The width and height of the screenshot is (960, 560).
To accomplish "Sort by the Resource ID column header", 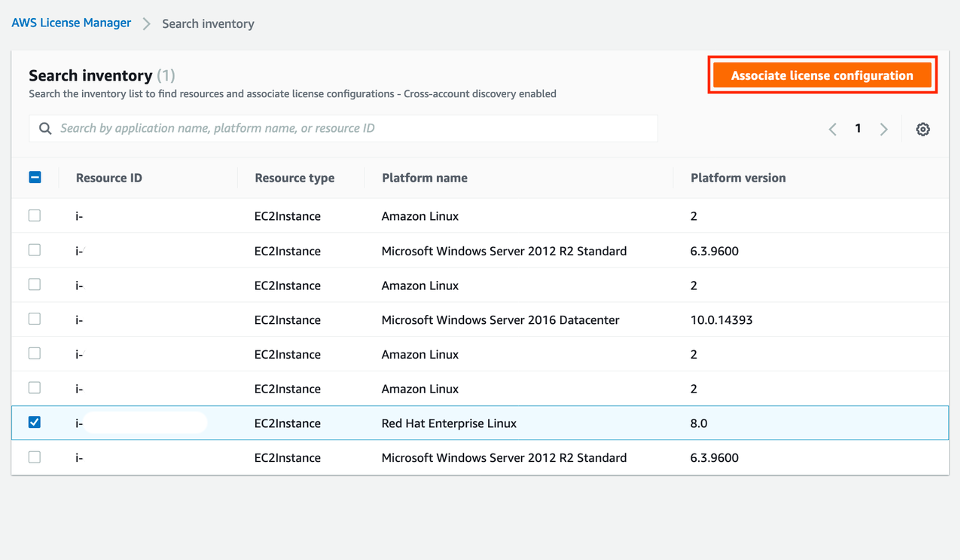I will (109, 178).
